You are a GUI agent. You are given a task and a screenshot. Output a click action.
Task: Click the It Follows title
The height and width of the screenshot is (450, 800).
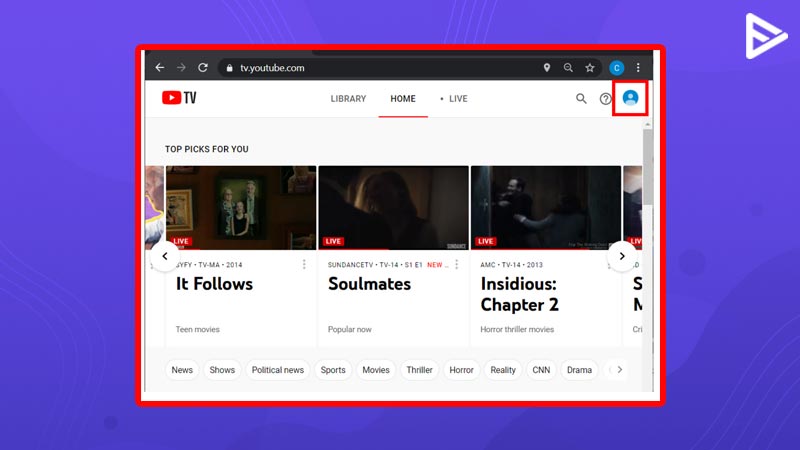214,284
